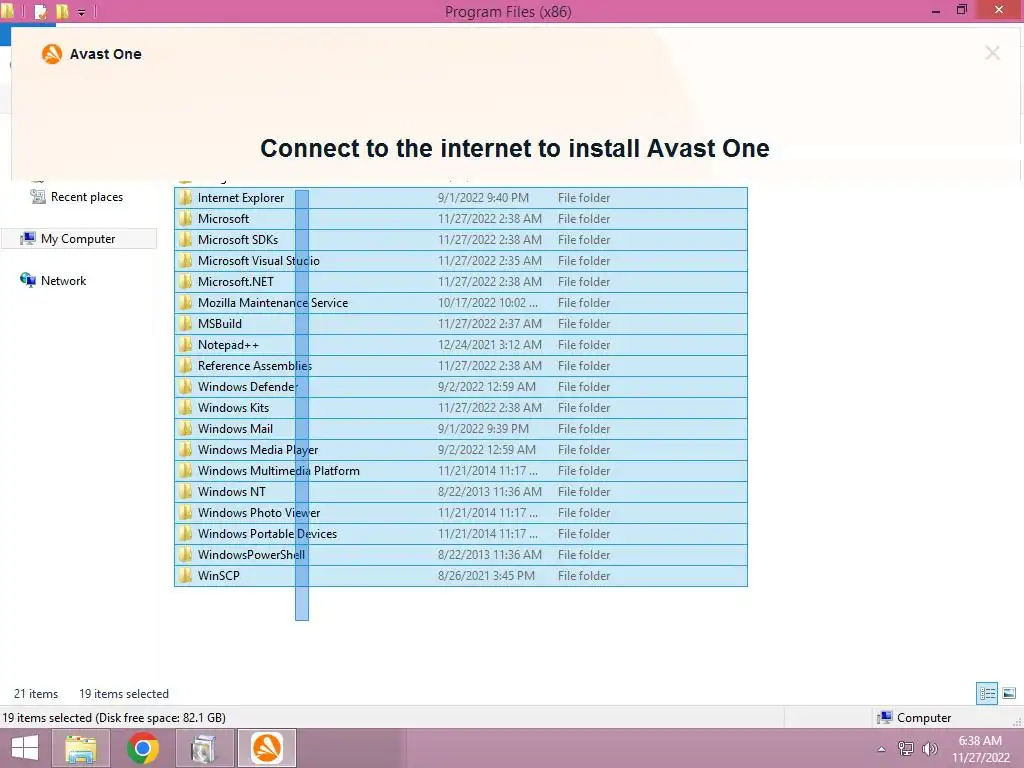Click the Windows Defender folder name
The height and width of the screenshot is (768, 1024).
pyautogui.click(x=248, y=387)
